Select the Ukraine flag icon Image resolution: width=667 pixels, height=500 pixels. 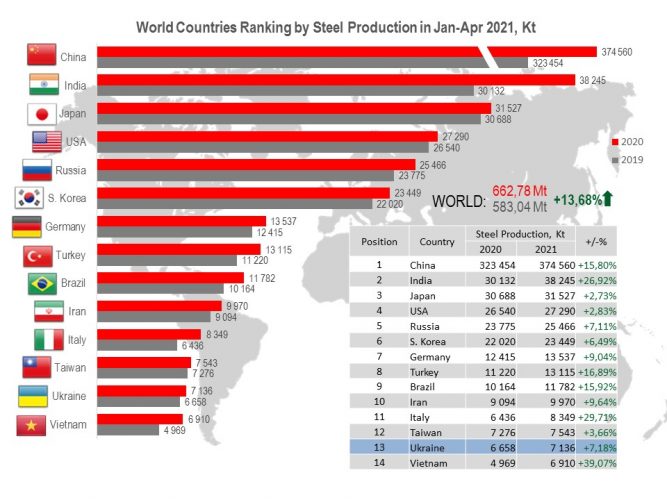[33, 397]
